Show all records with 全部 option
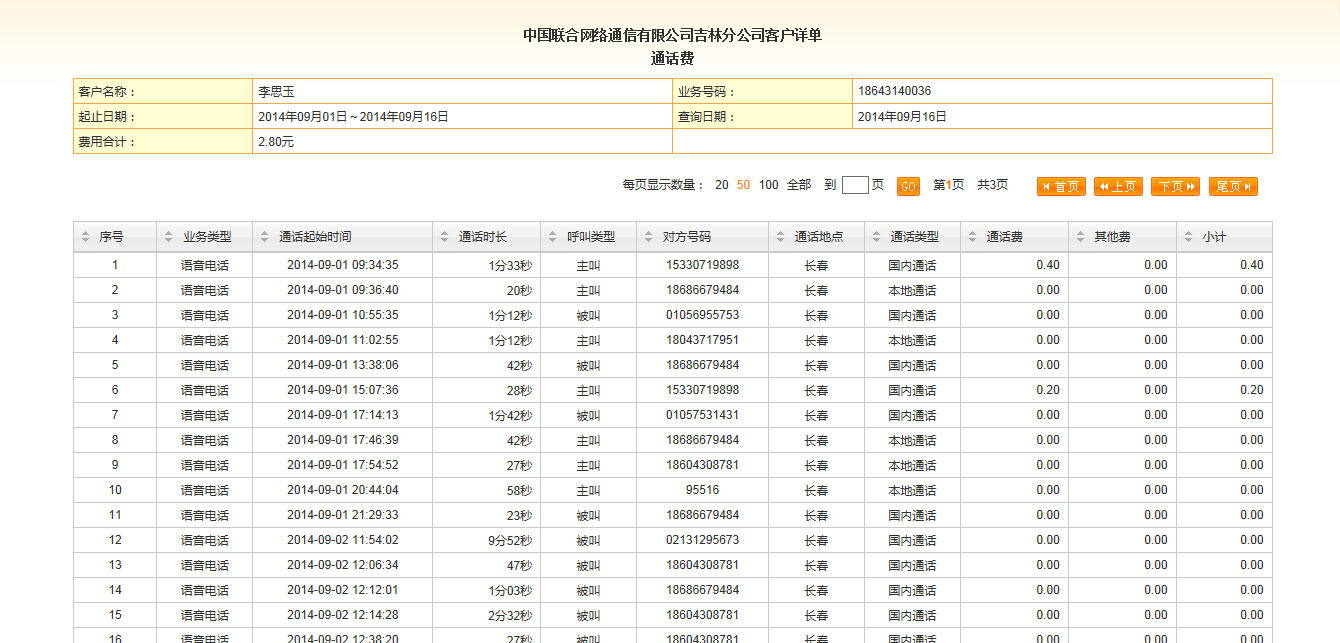This screenshot has width=1340, height=643. click(x=799, y=185)
